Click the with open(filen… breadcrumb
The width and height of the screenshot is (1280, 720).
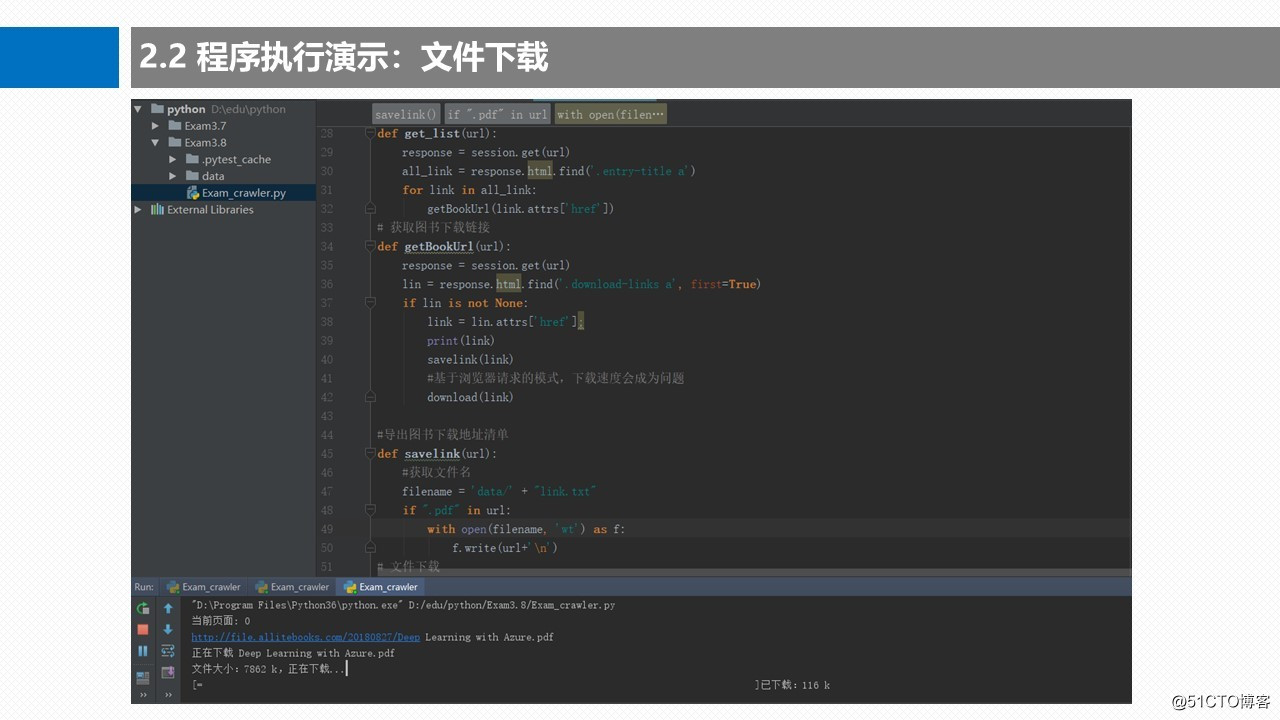coord(610,114)
